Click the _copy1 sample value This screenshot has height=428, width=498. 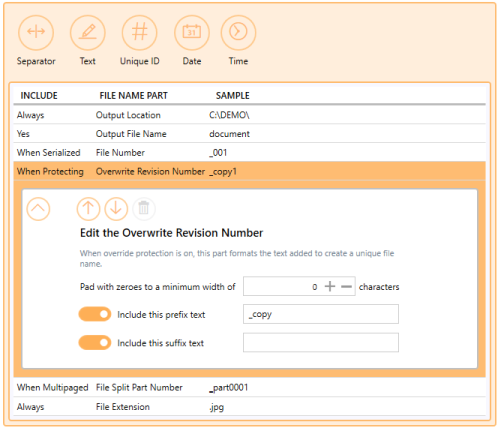point(223,172)
